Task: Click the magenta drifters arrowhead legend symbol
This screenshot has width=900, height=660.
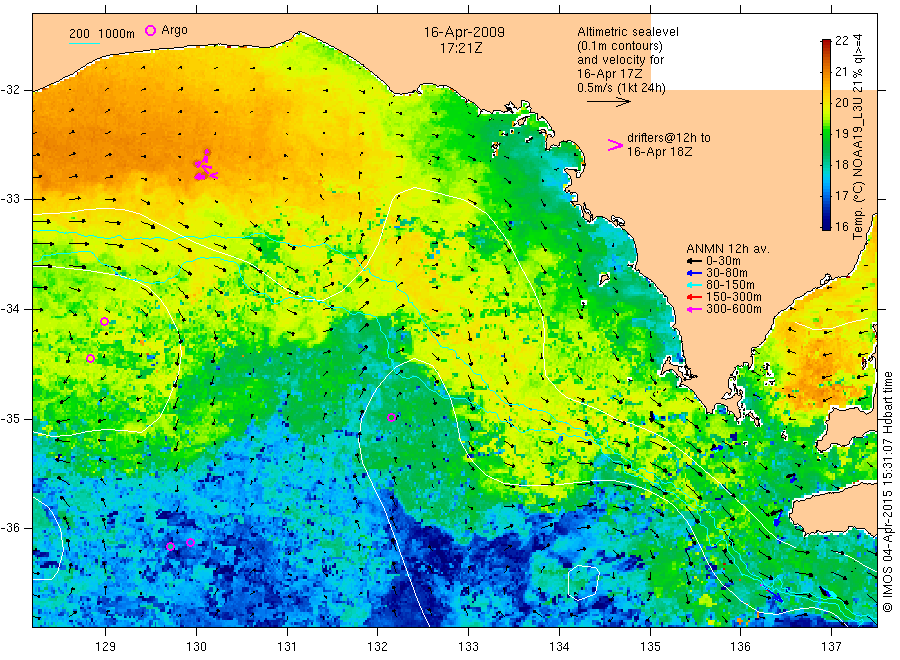Action: click(615, 145)
